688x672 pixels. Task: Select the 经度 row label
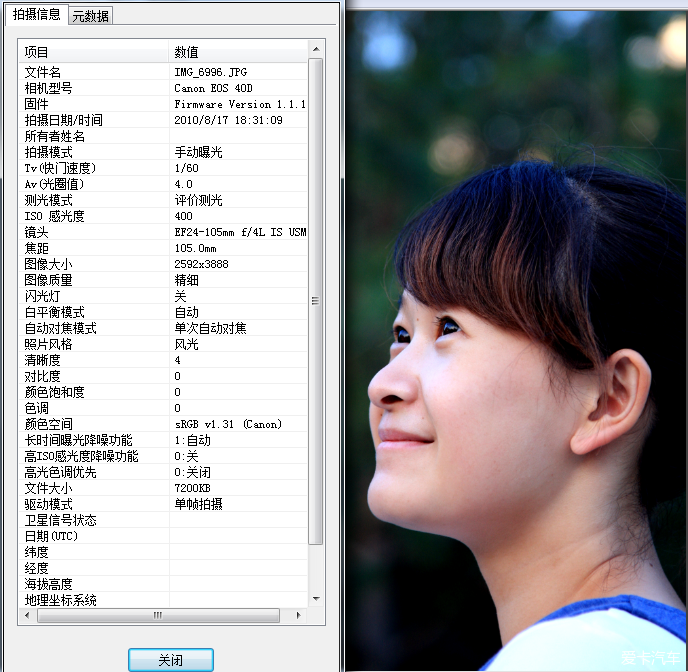[x=36, y=568]
